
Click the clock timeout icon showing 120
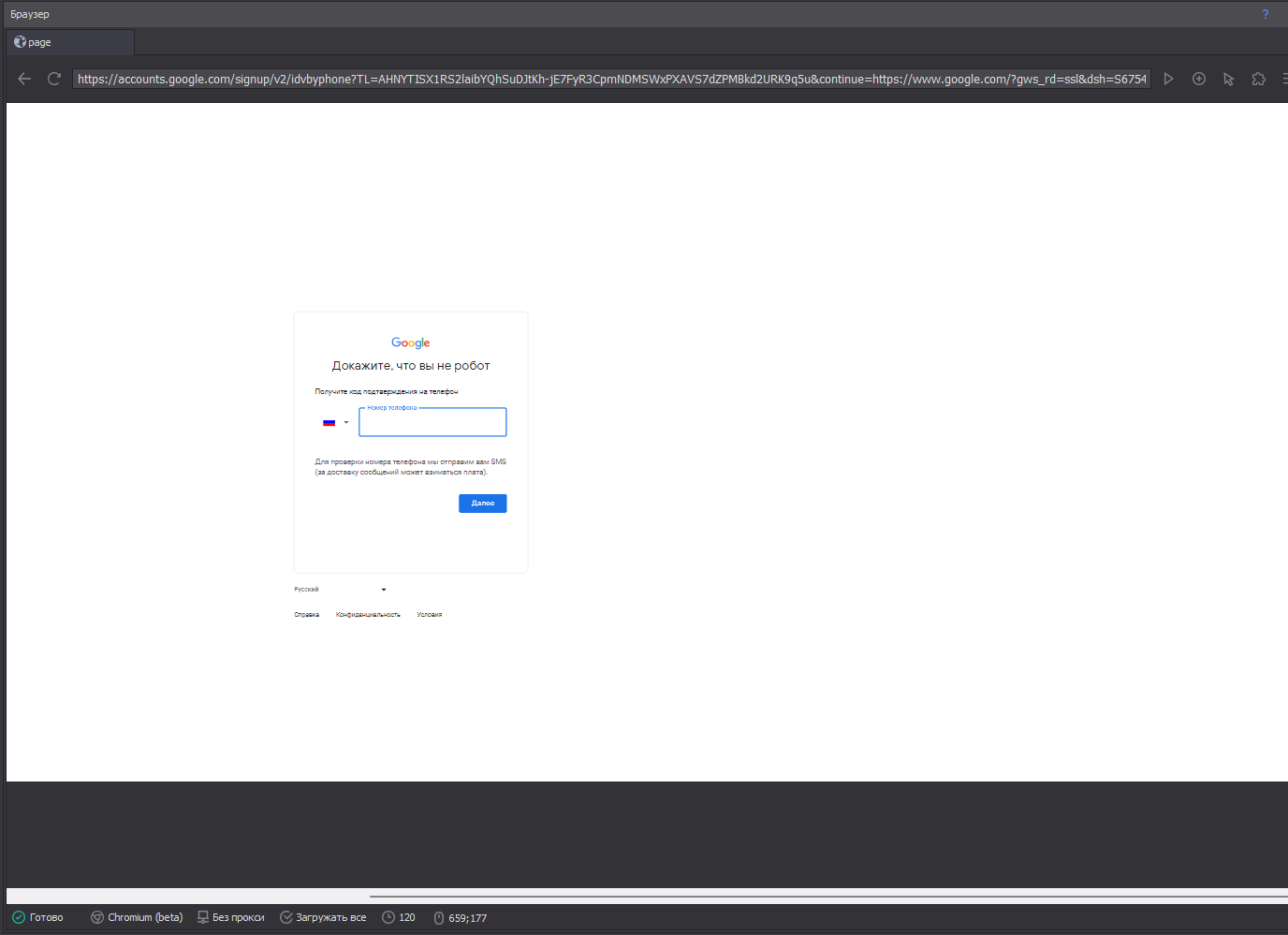(x=388, y=917)
